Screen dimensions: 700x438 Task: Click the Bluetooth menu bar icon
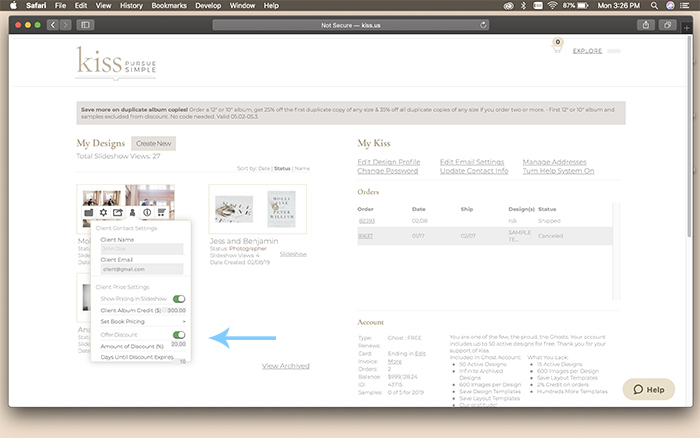tap(524, 5)
